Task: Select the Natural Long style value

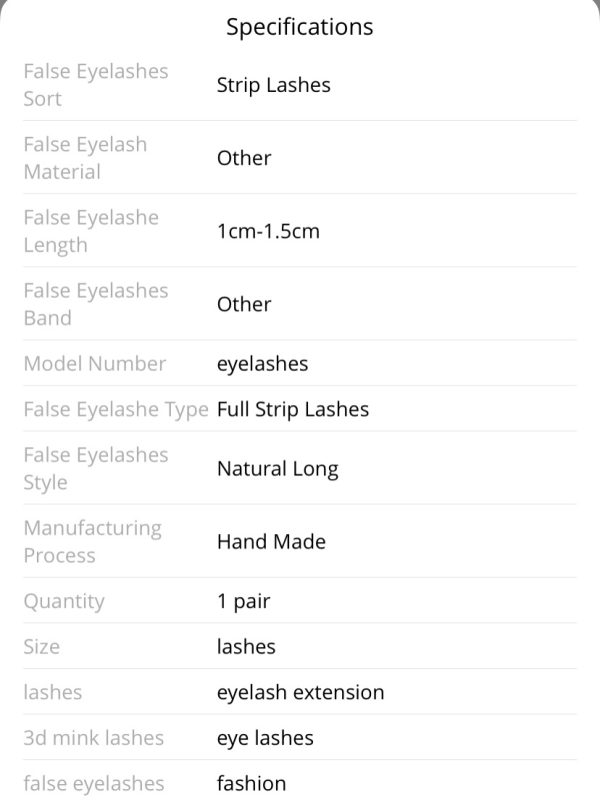Action: pos(278,469)
